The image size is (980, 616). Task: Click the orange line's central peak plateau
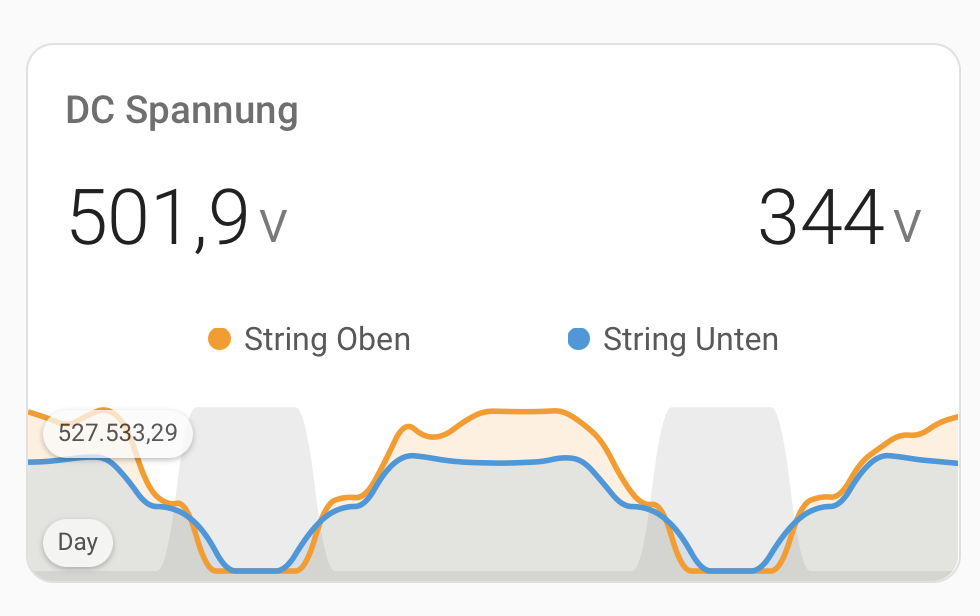520,411
